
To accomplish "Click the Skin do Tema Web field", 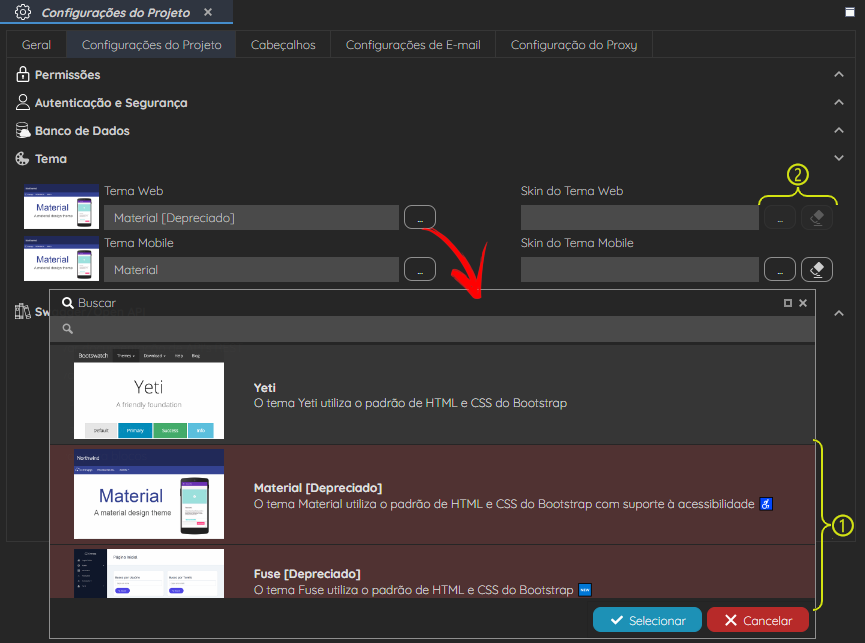I will point(640,217).
